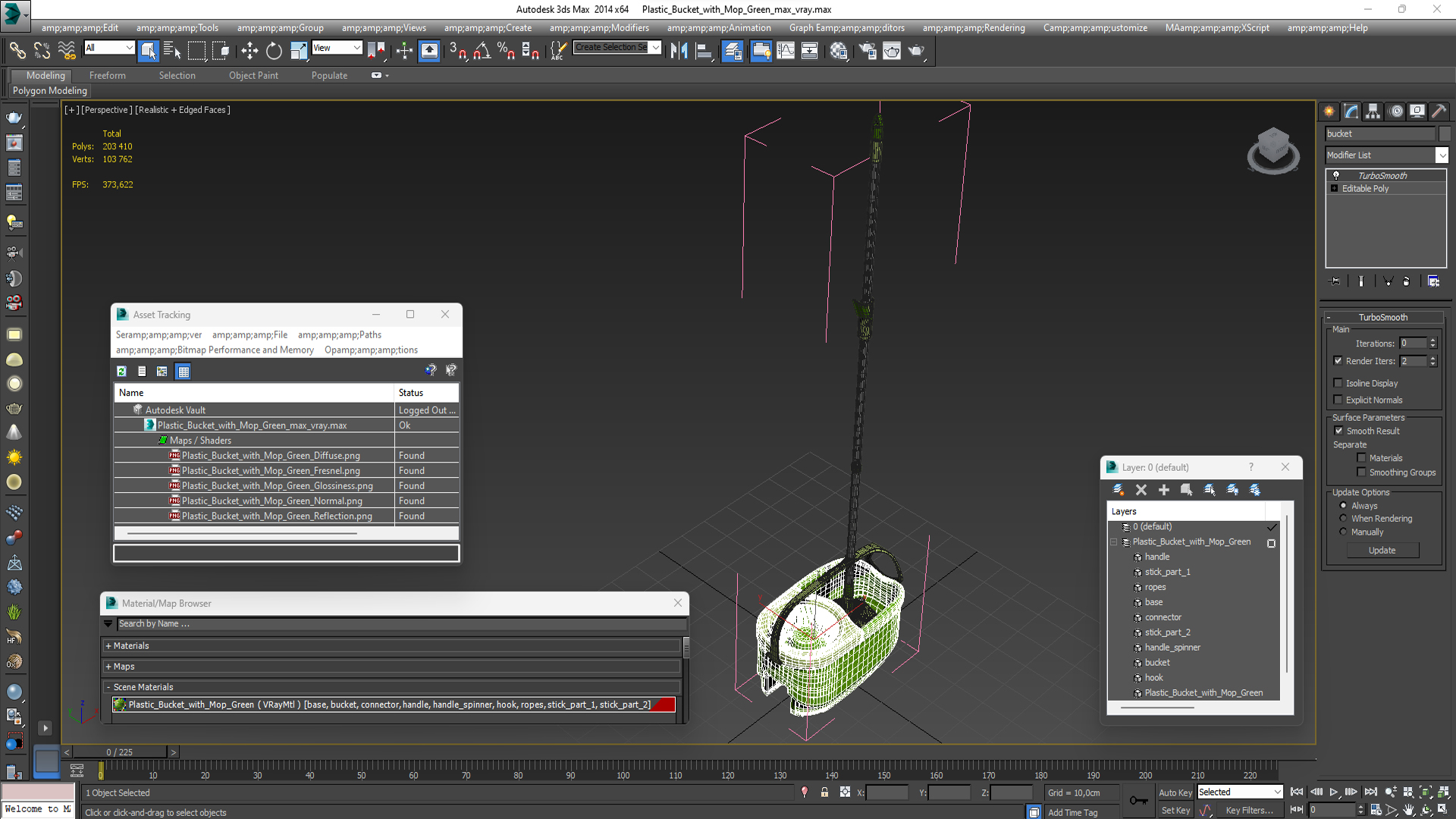Toggle the 3D Snaps icon
Viewport: 1456px width, 819px height.
pyautogui.click(x=457, y=51)
